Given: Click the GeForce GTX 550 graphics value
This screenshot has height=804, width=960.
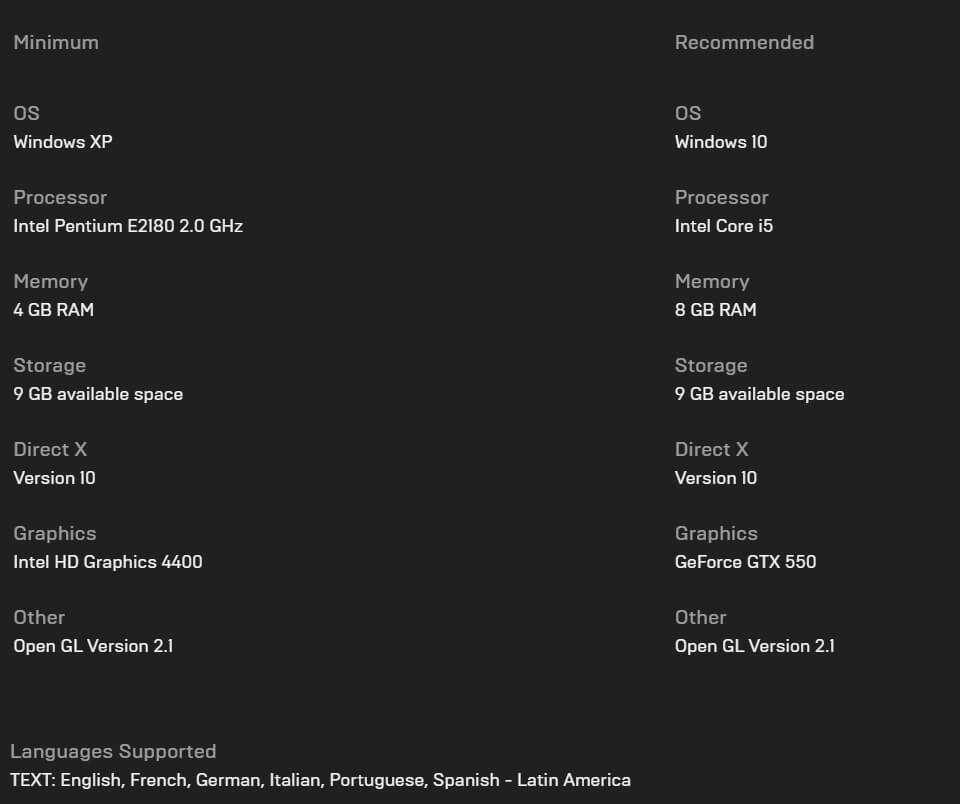Looking at the screenshot, I should coord(745,562).
